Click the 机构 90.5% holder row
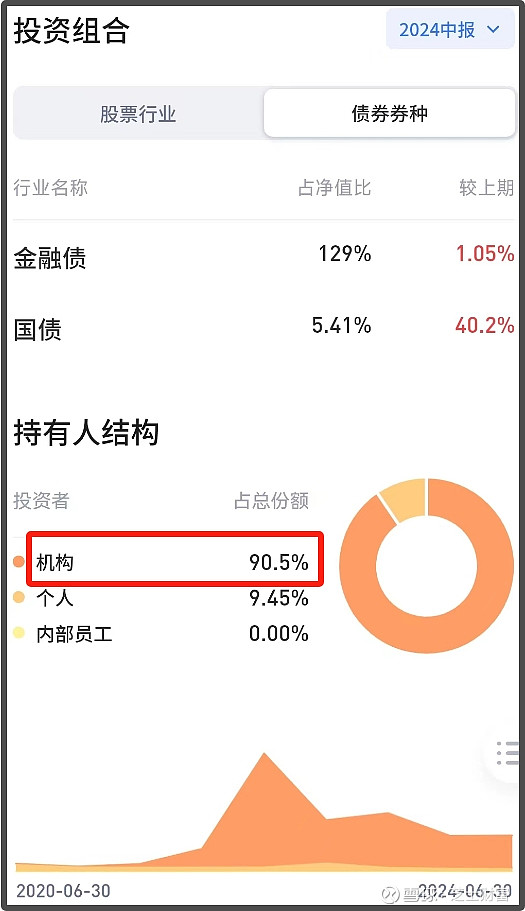525x911 pixels. pyautogui.click(x=174, y=560)
